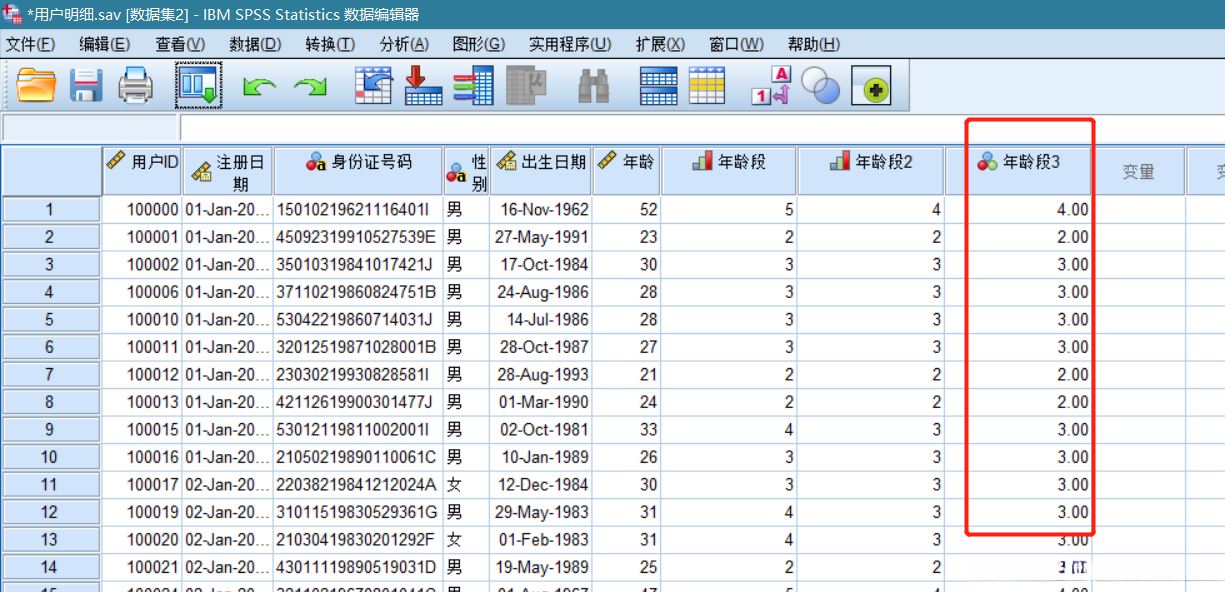Viewport: 1225px width, 592px height.
Task: Select the 出生日期 column header
Action: (x=540, y=171)
